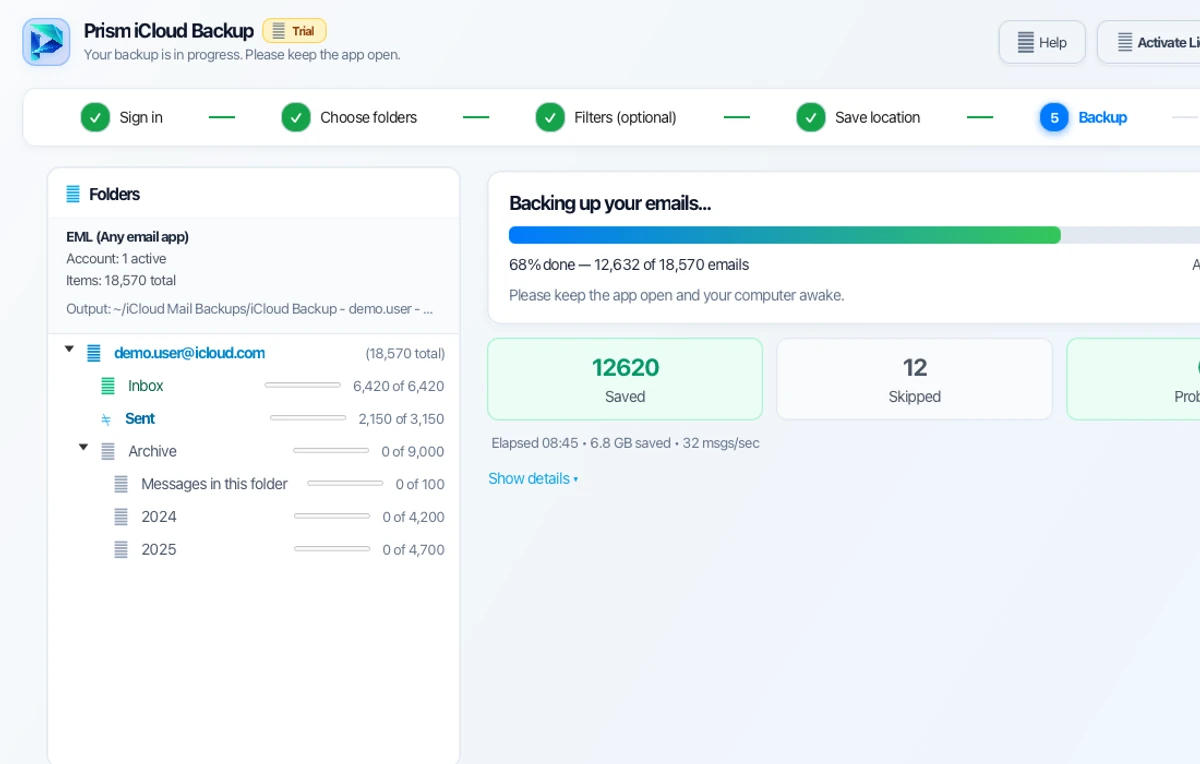Click the 2025 folder icon
The width and height of the screenshot is (1200, 764).
pos(121,550)
